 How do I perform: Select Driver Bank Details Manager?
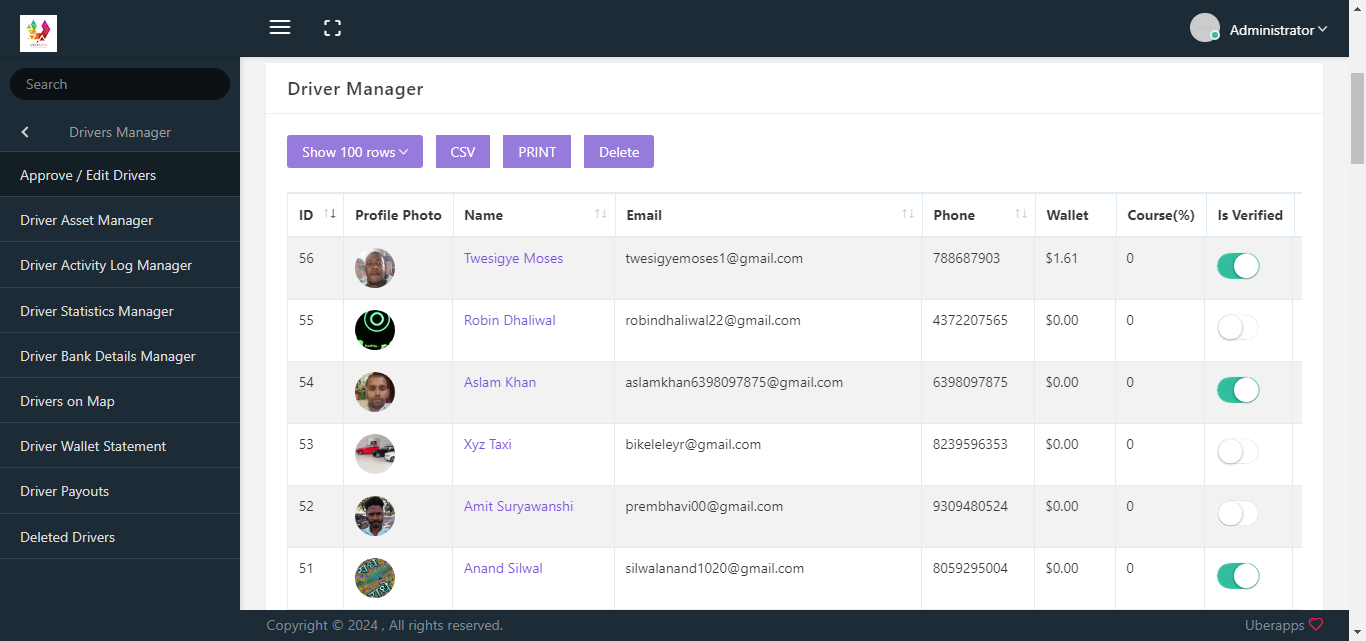coord(120,356)
